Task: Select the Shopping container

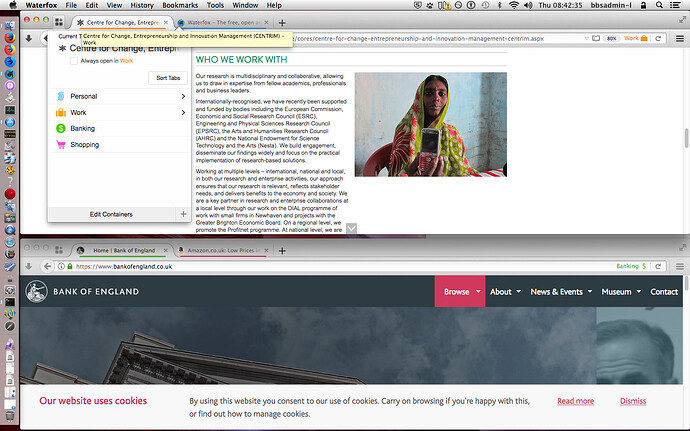Action: point(119,144)
